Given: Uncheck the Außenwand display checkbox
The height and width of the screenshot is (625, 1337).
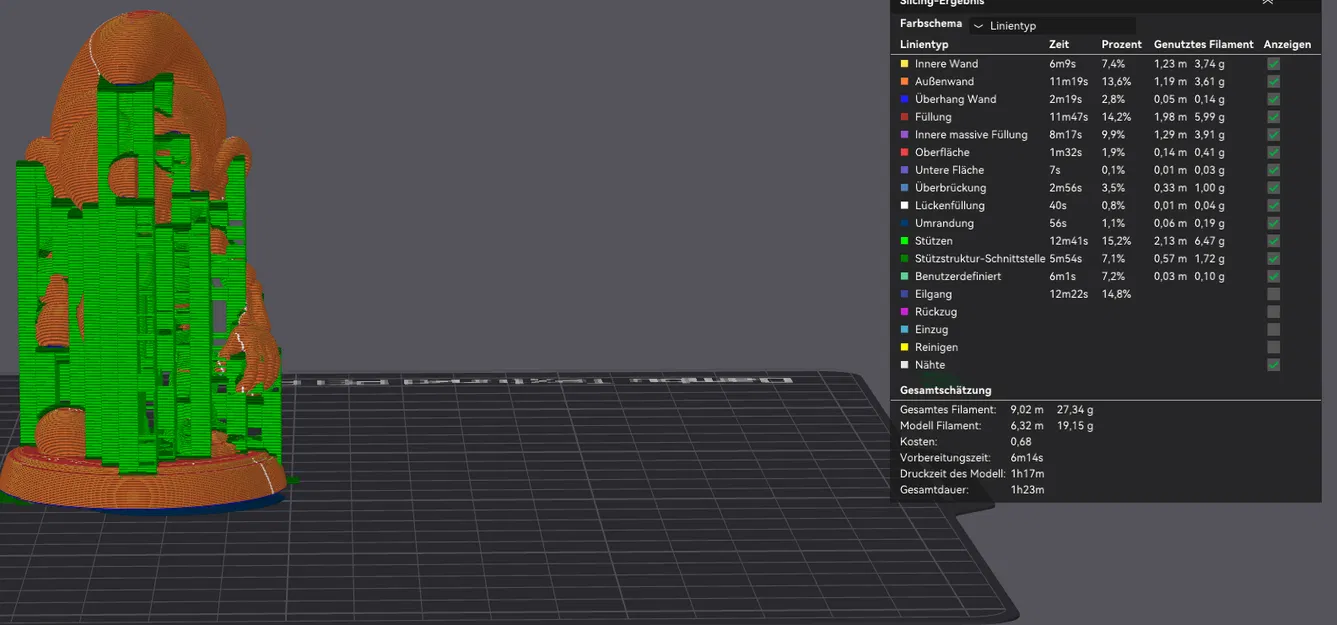Looking at the screenshot, I should tap(1273, 82).
